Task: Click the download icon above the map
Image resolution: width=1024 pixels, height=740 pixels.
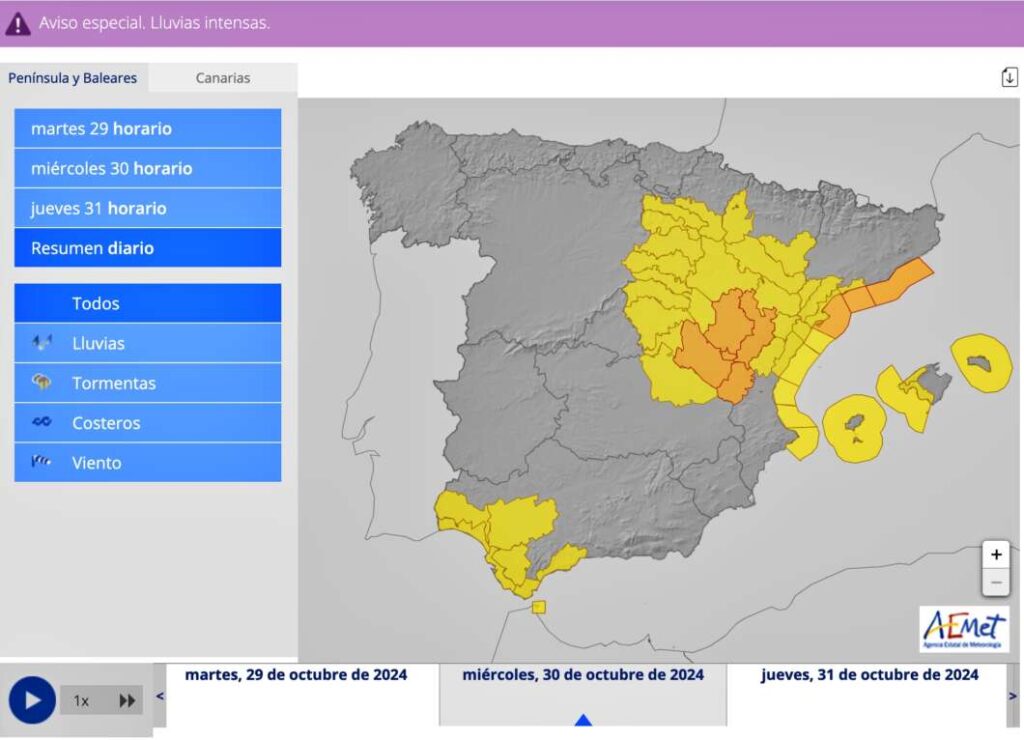Action: point(1009,78)
